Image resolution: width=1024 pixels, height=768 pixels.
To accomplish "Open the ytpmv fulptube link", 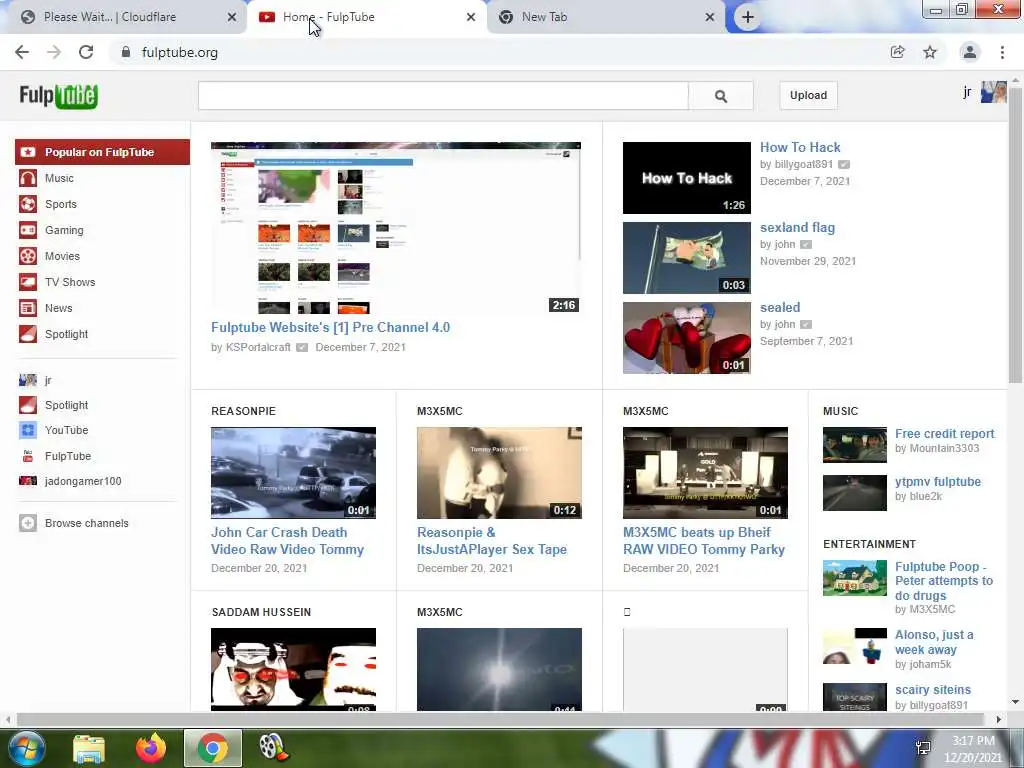I will [x=938, y=482].
